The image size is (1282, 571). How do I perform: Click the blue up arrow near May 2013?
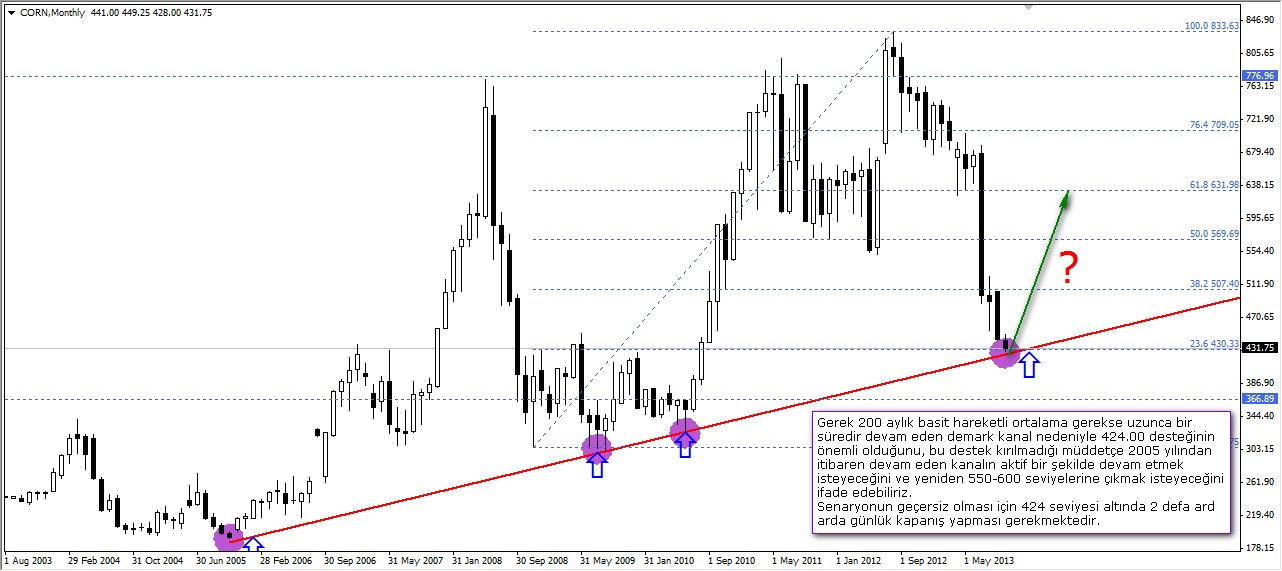coord(1029,363)
